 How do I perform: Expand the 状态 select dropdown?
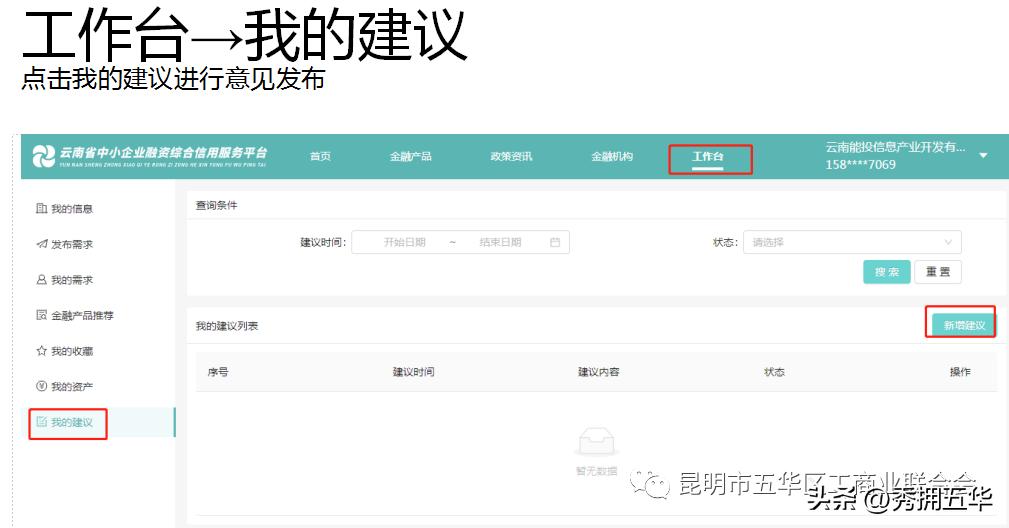(x=852, y=242)
